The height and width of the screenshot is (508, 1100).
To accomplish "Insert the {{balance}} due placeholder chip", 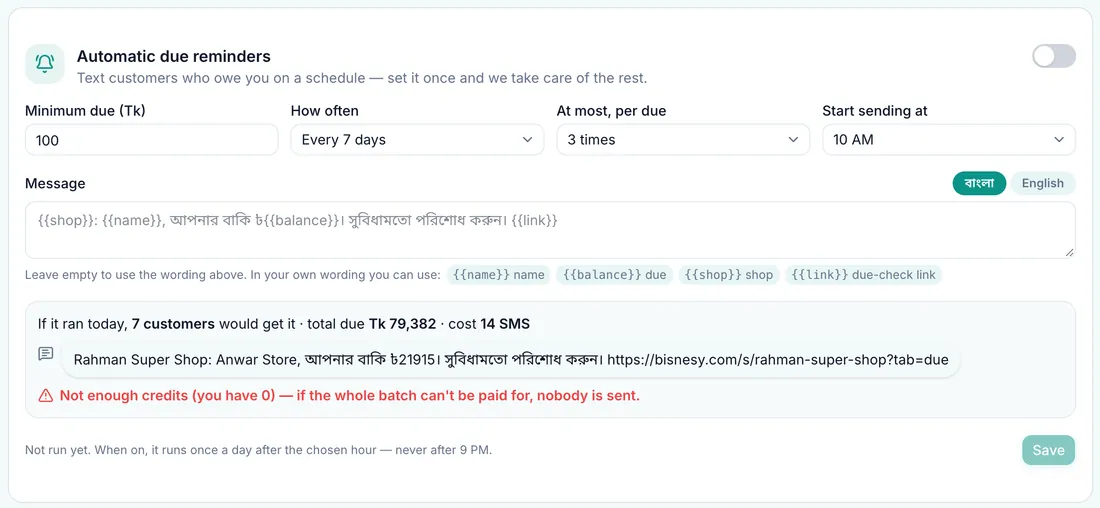I will [x=615, y=275].
